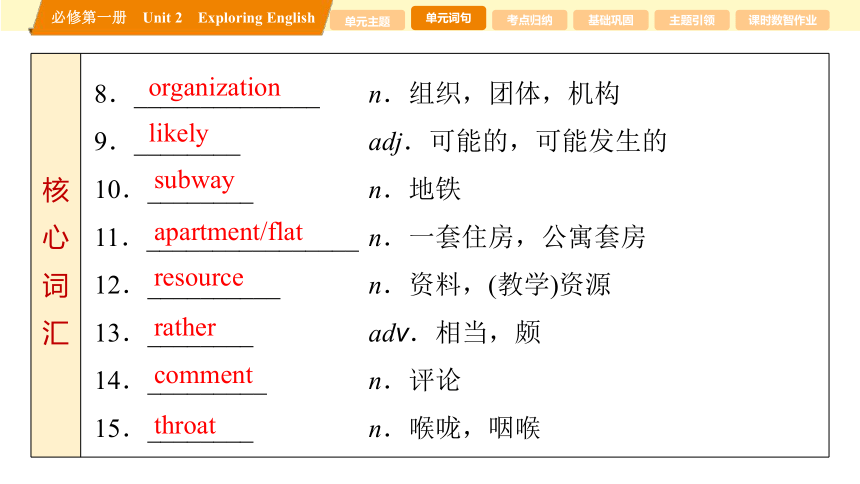
Task: Click the definition 评论
Action: [435, 380]
